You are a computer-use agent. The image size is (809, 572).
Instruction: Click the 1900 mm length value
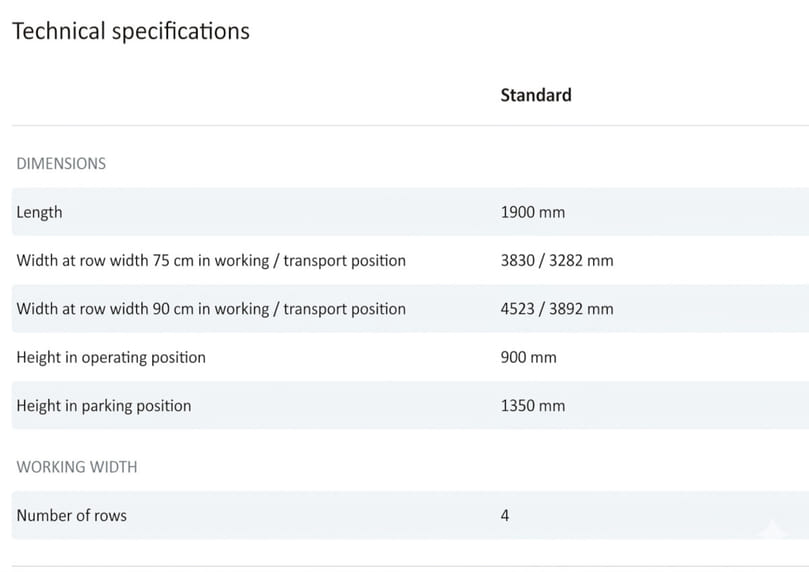coord(532,212)
